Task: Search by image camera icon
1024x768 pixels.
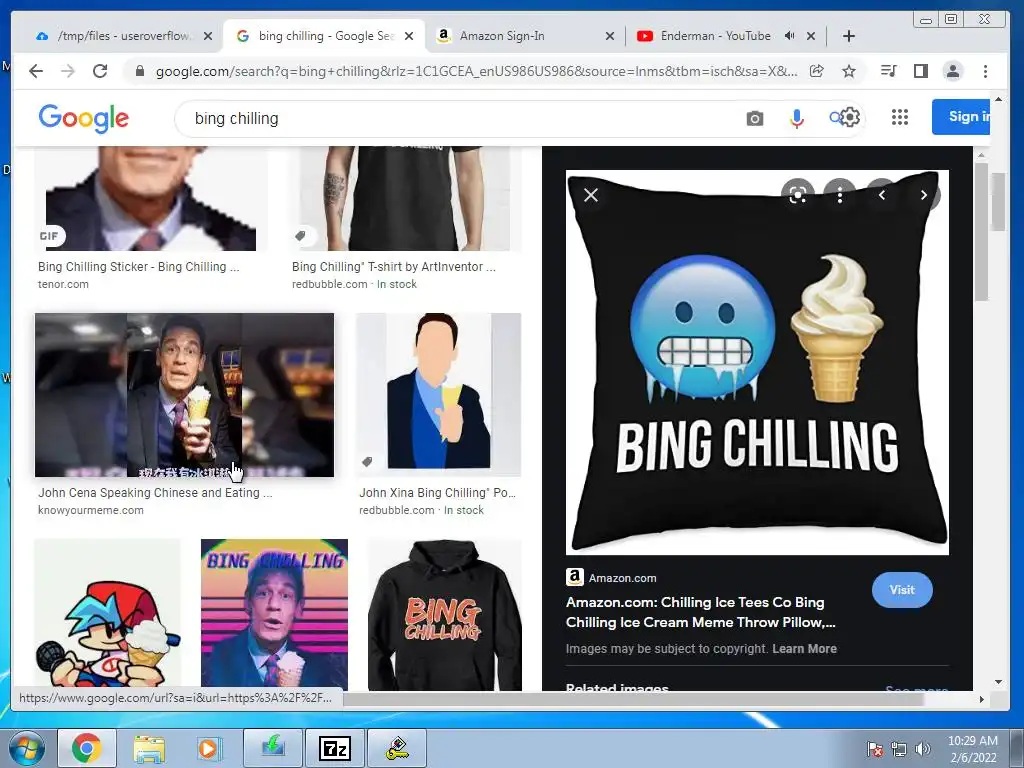Action: tap(754, 118)
